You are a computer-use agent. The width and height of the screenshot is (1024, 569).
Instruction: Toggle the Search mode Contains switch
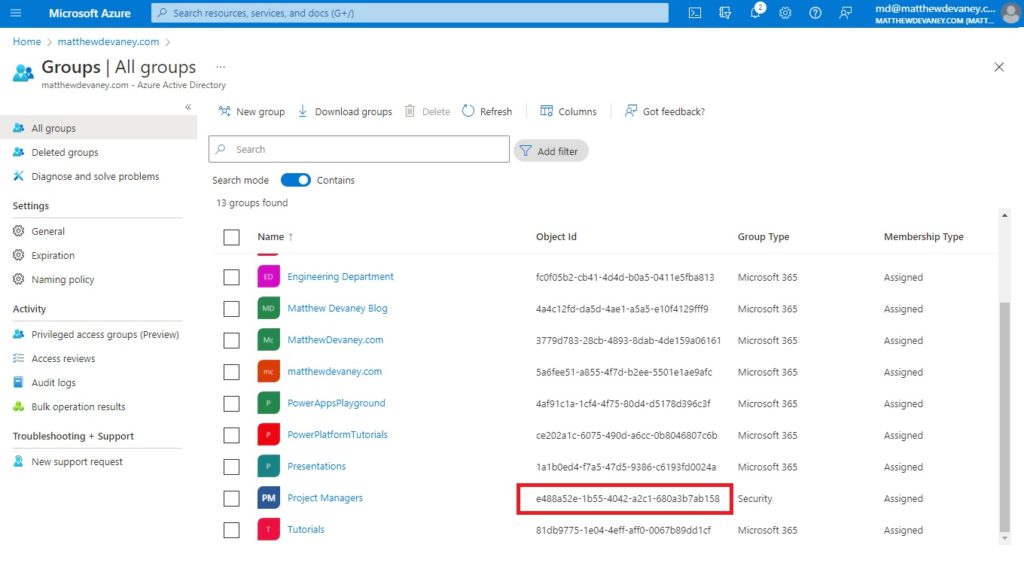[x=295, y=180]
